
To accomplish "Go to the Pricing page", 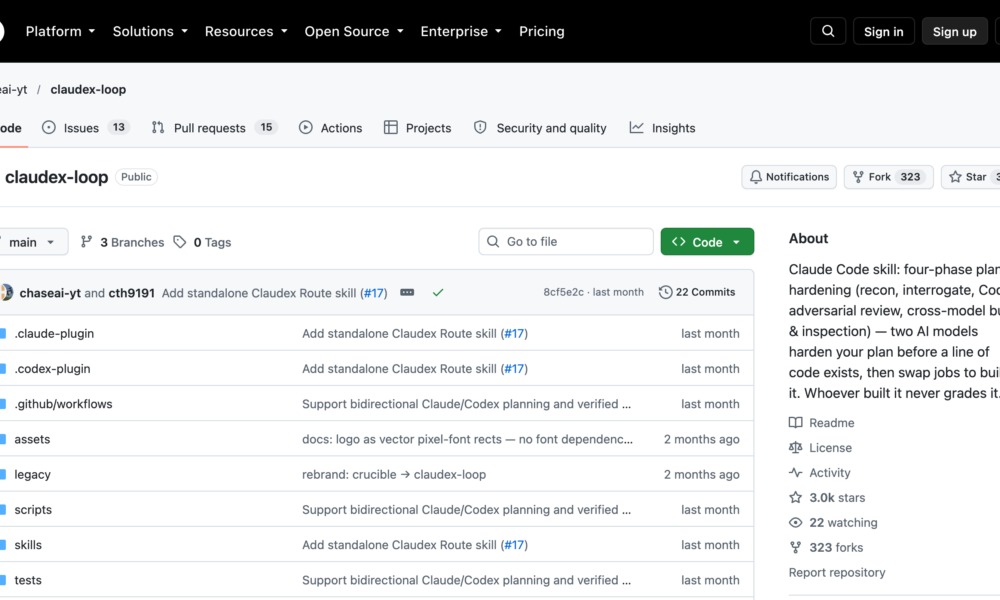I will pos(541,31).
